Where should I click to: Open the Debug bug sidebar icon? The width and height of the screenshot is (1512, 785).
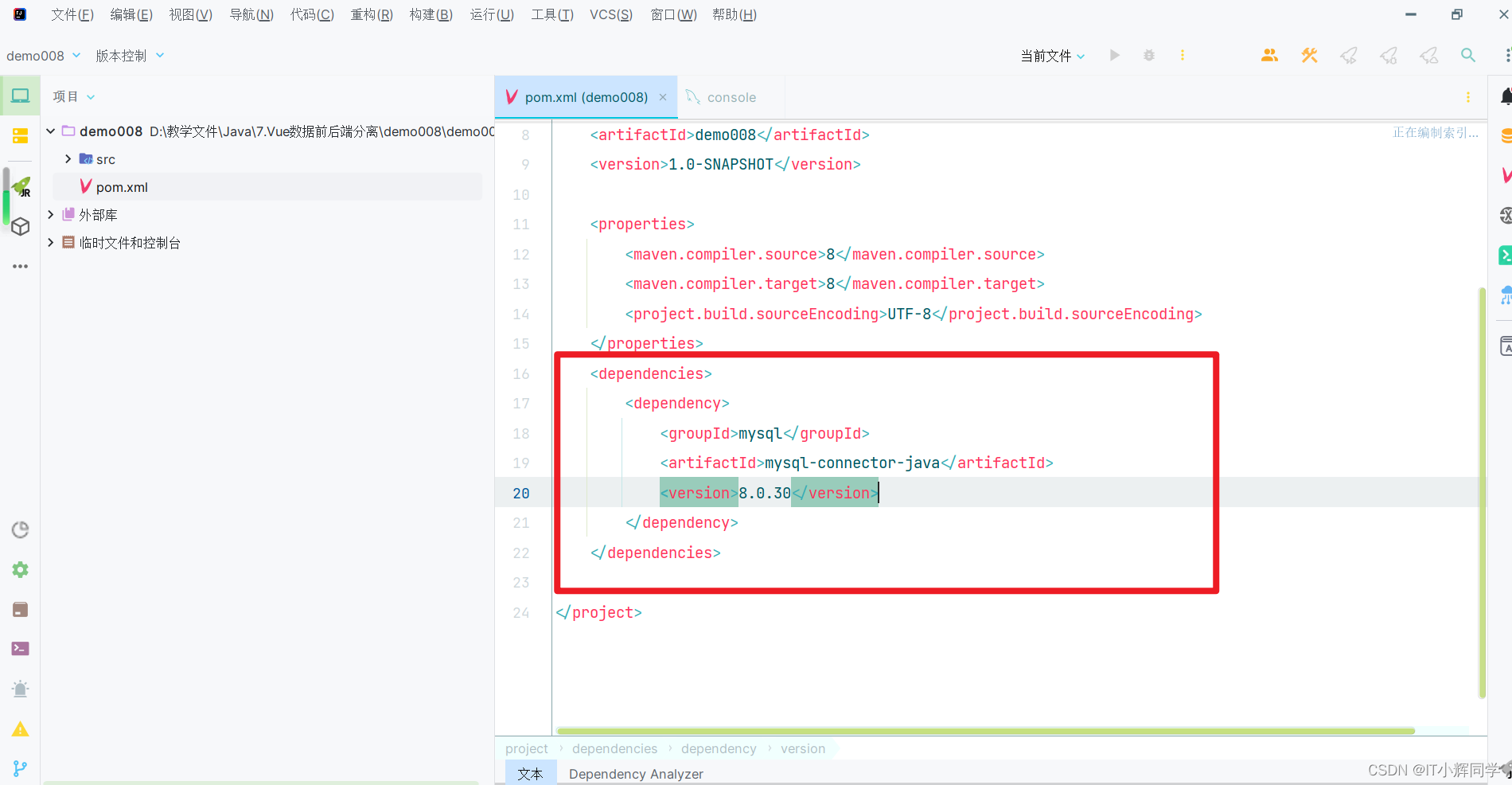coord(21,689)
